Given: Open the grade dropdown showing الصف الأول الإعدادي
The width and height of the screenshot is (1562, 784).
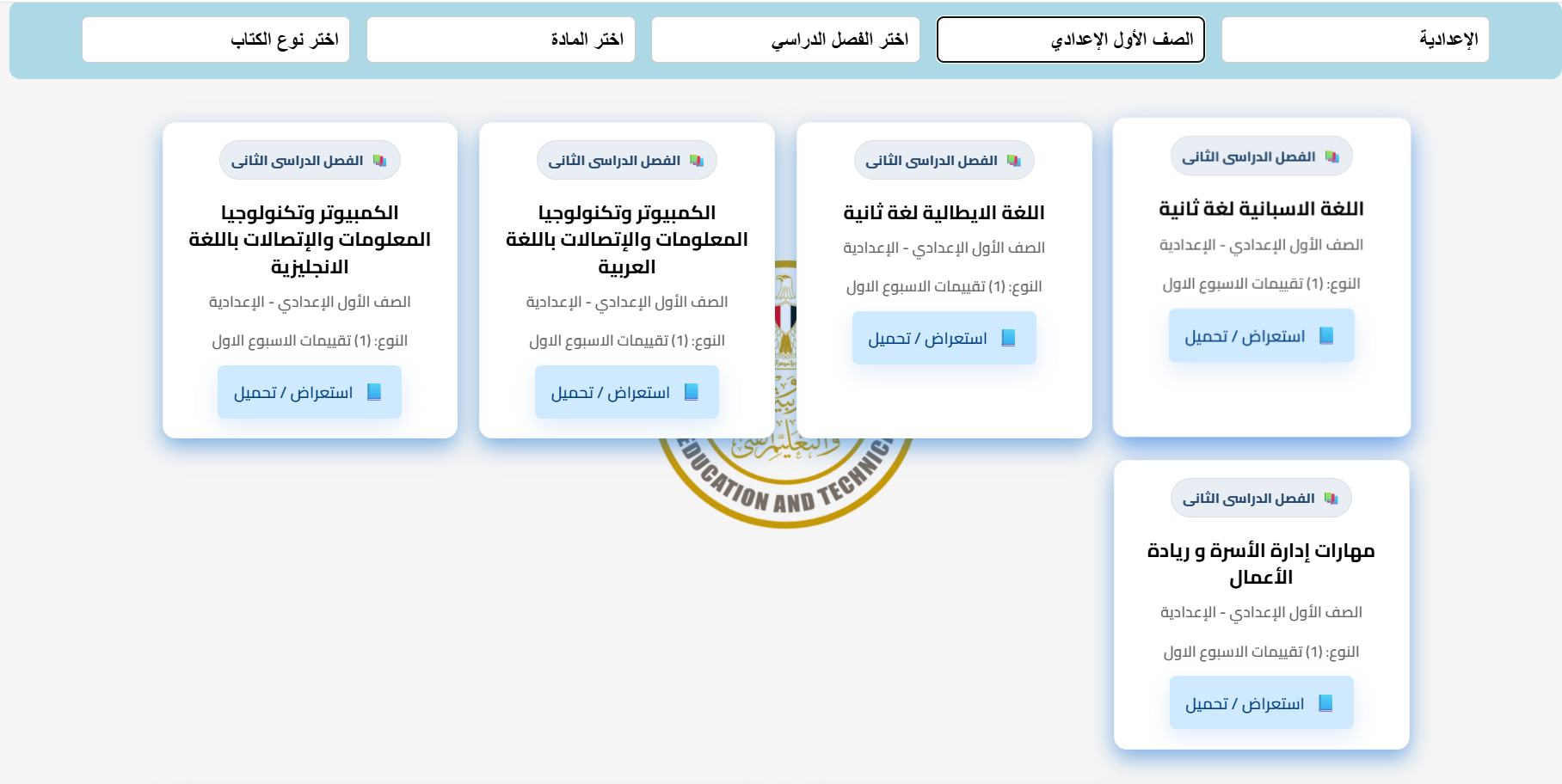Looking at the screenshot, I should [1070, 40].
